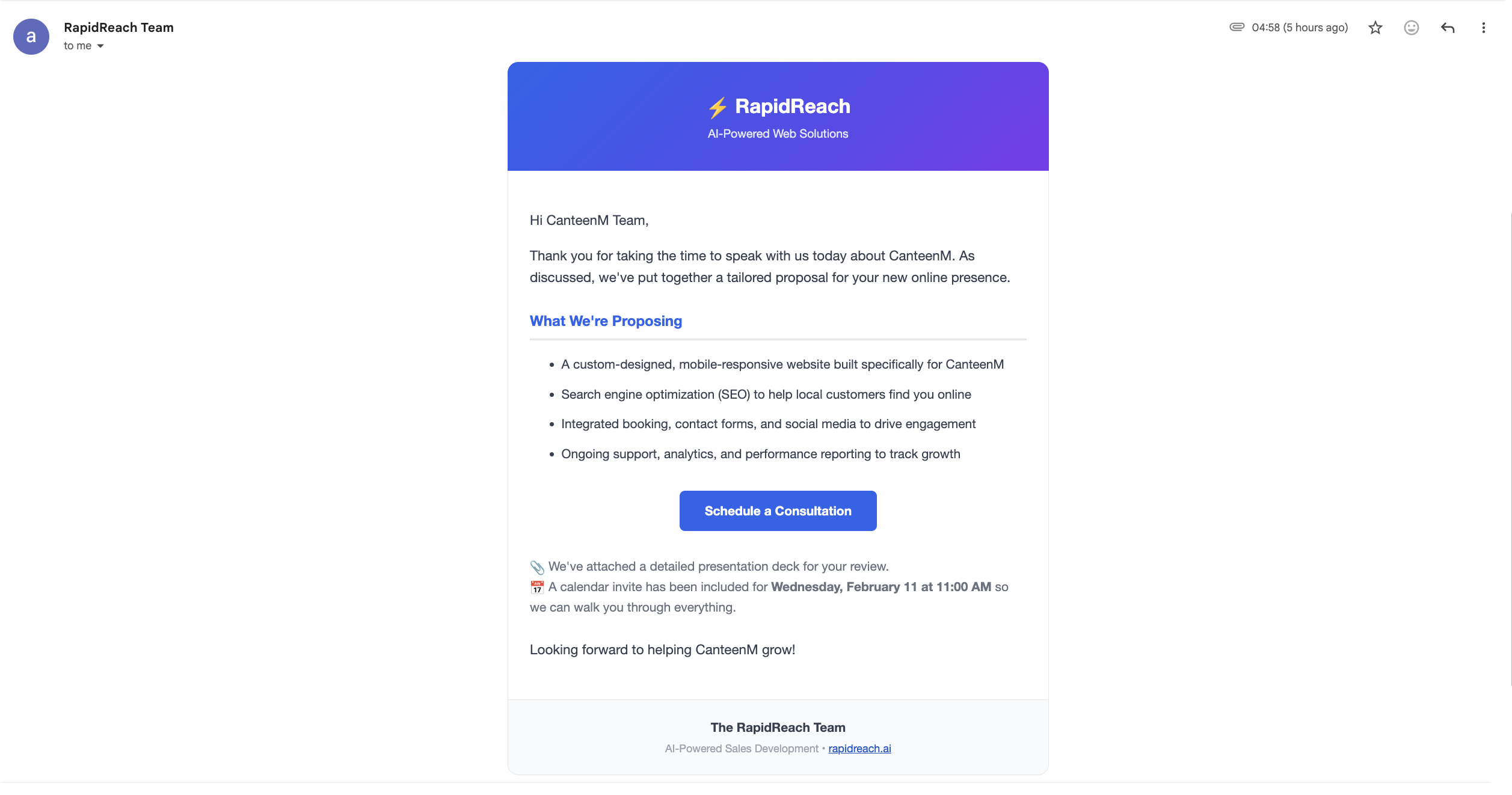Click the 'The RapidReach Team' signature text
1512x795 pixels.
tap(778, 727)
